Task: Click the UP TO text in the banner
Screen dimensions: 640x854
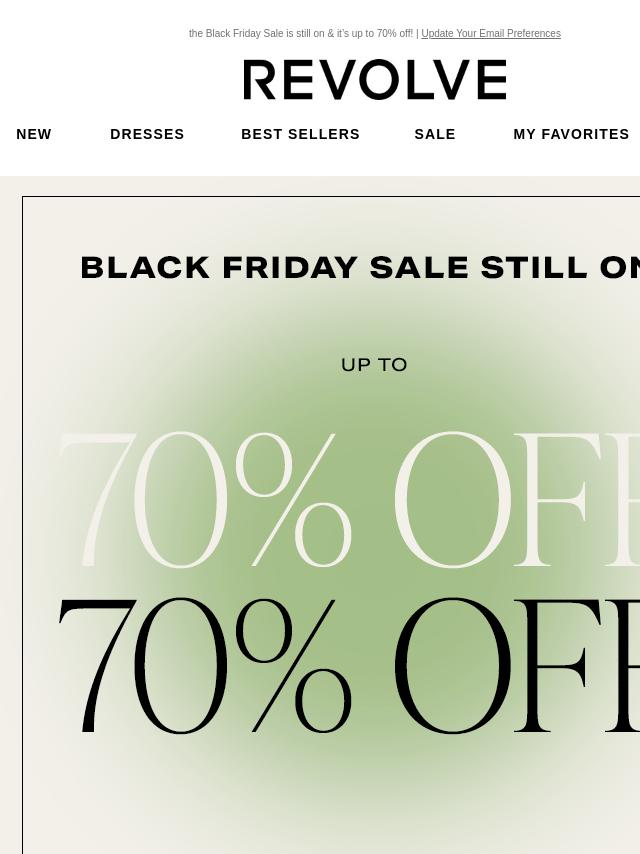Action: tap(374, 365)
